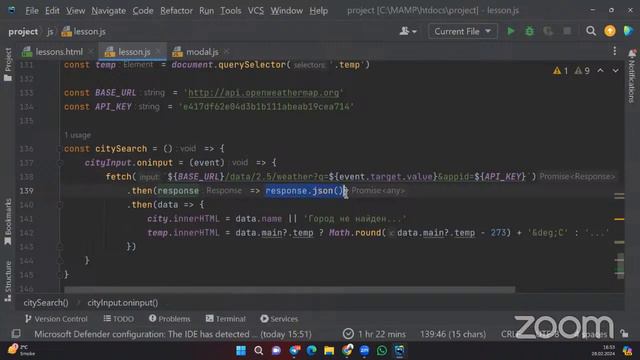Click the weak warning count showing 9
This screenshot has width=640, height=360.
click(x=582, y=71)
